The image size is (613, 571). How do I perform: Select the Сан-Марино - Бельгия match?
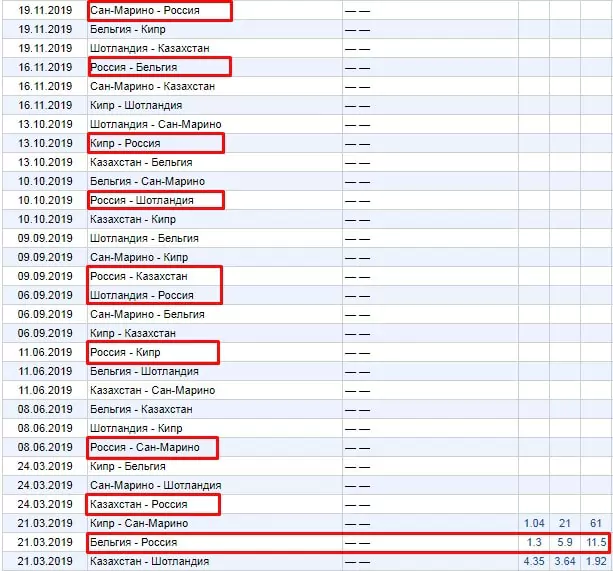[147, 315]
